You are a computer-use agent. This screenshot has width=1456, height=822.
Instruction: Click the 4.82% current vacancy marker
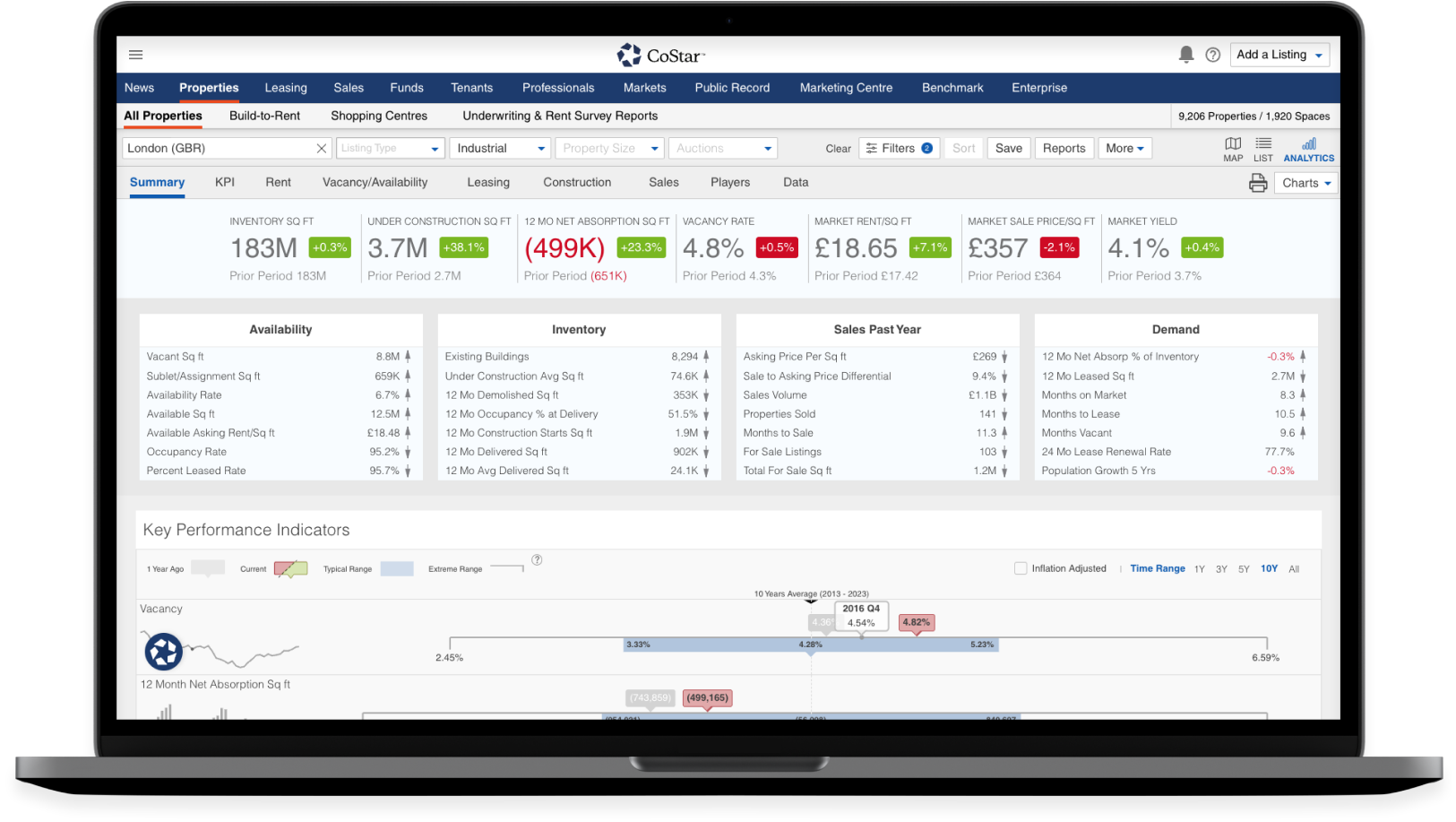click(x=917, y=622)
